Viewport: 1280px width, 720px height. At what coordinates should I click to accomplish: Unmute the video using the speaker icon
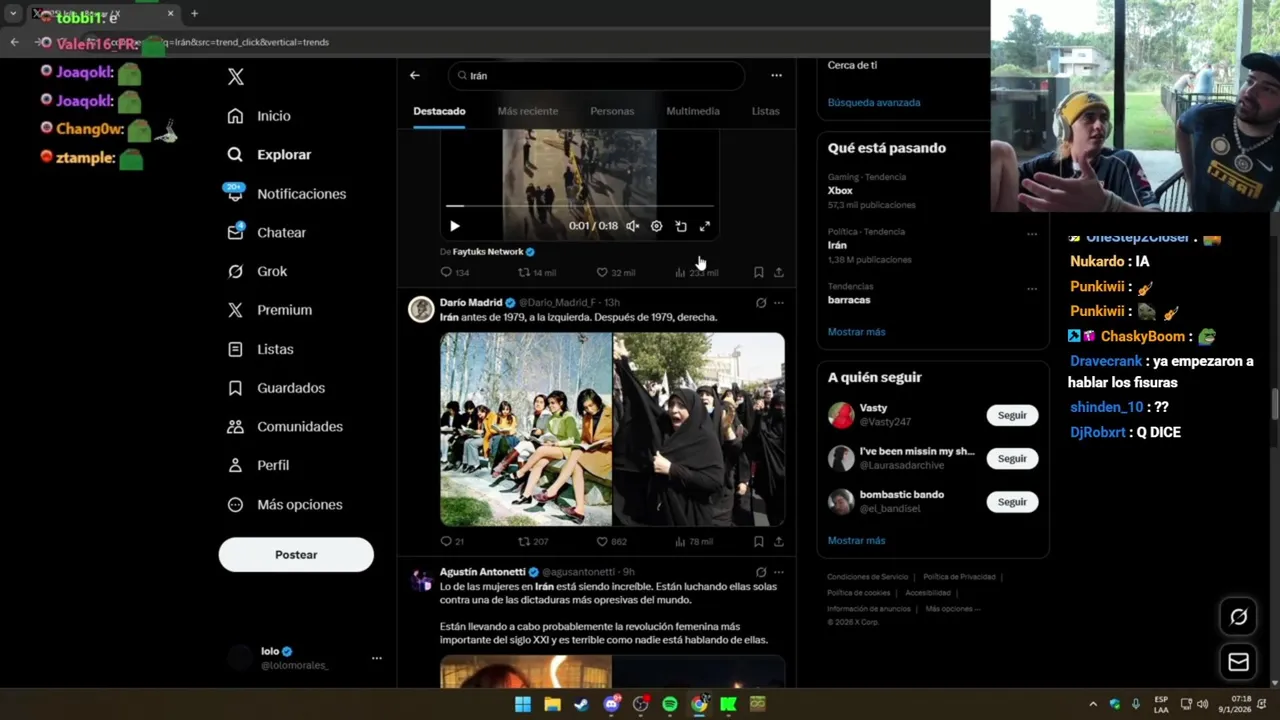(632, 226)
